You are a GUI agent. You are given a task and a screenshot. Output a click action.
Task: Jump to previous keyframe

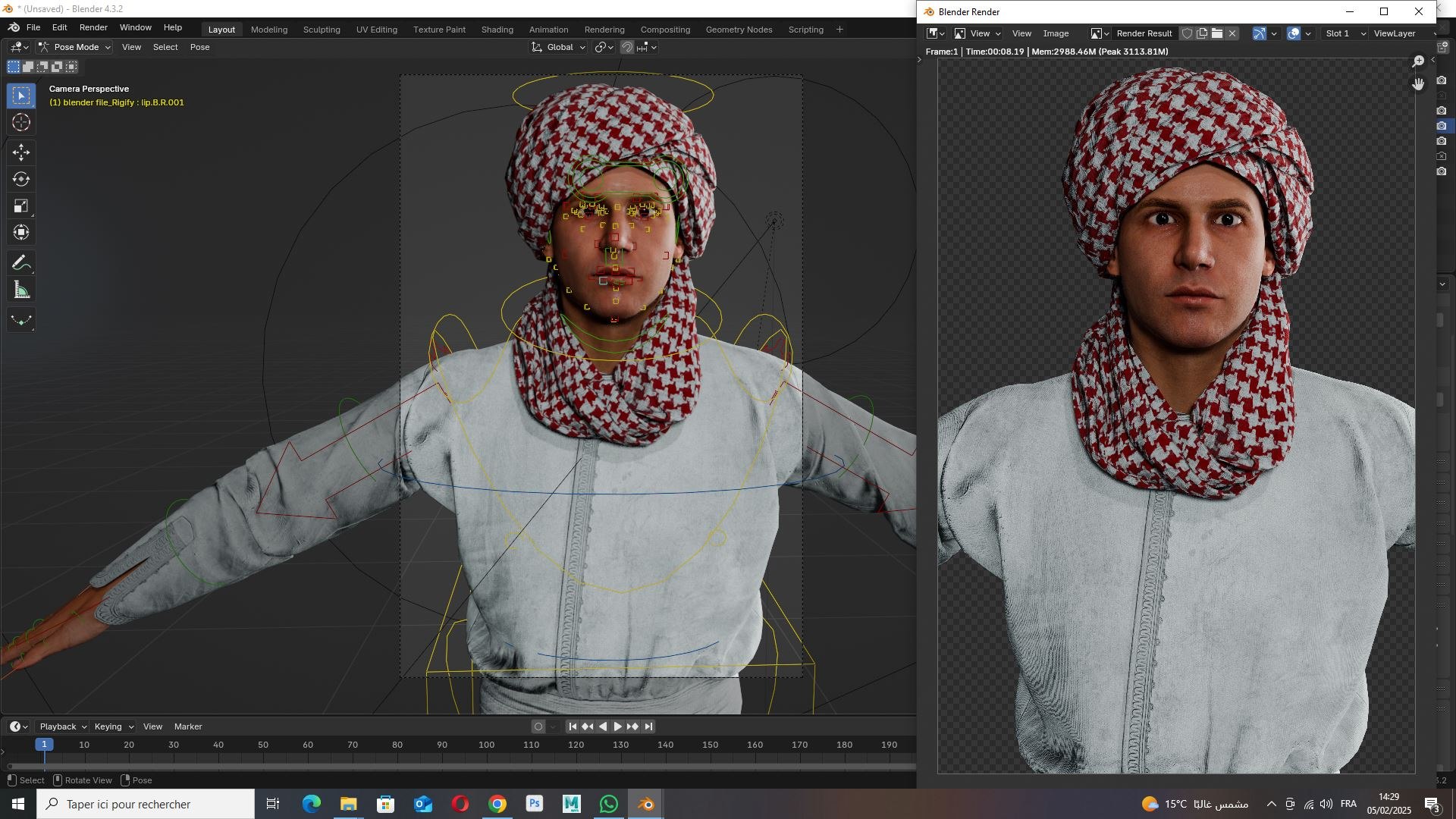[x=588, y=726]
